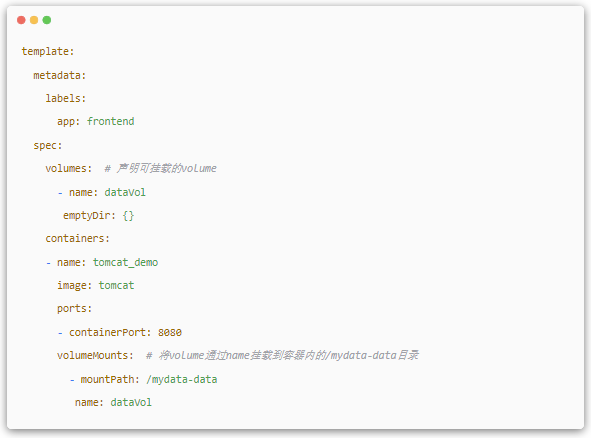Click the 'ports:' key
Screen dimensions: 591x438
tap(74, 309)
